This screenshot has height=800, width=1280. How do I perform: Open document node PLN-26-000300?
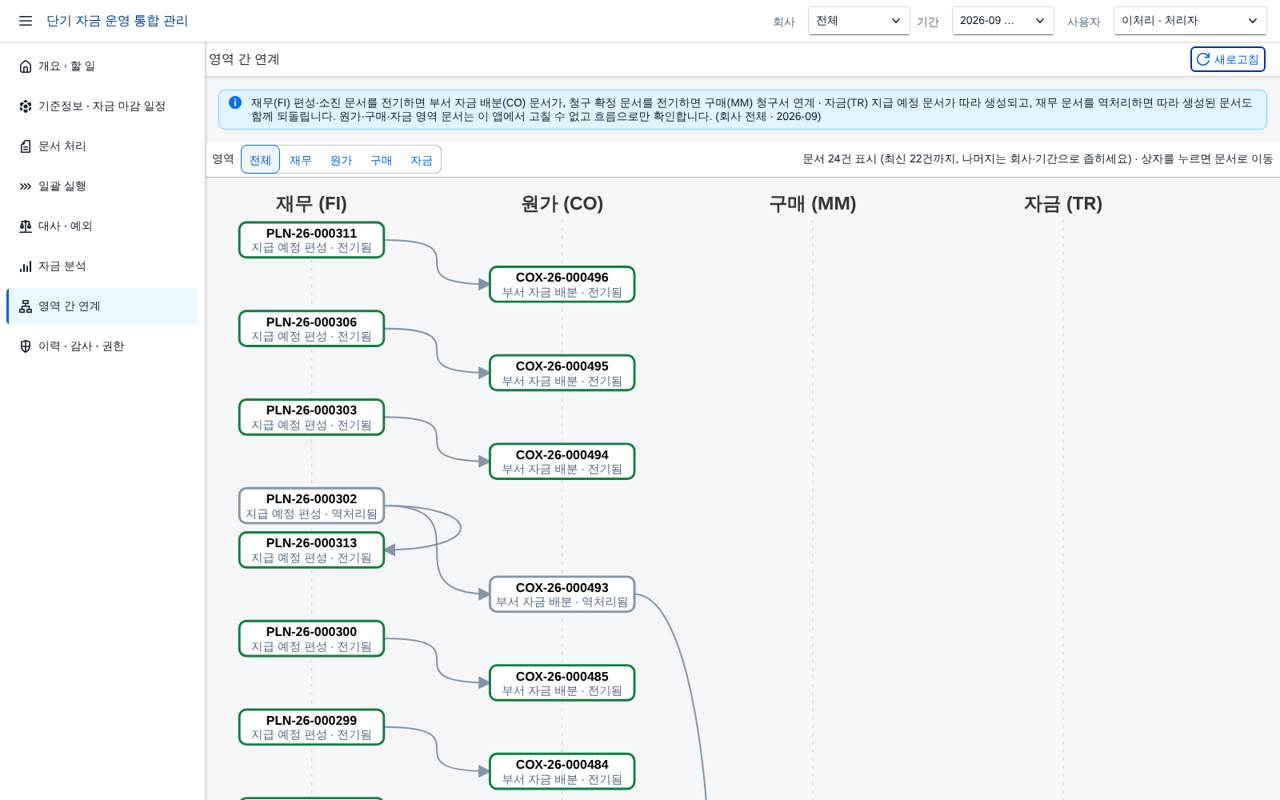pyautogui.click(x=311, y=639)
